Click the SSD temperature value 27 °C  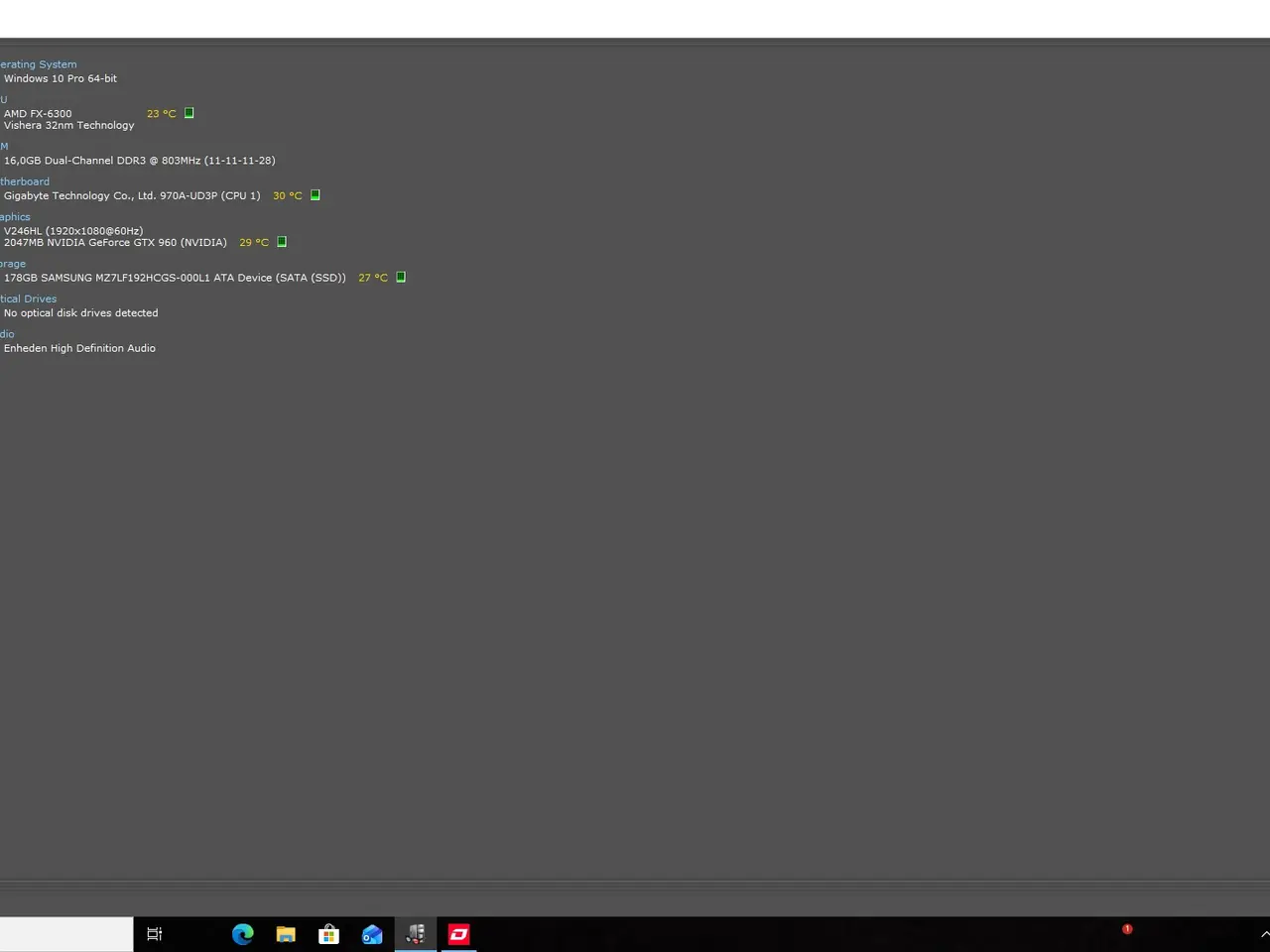point(372,279)
